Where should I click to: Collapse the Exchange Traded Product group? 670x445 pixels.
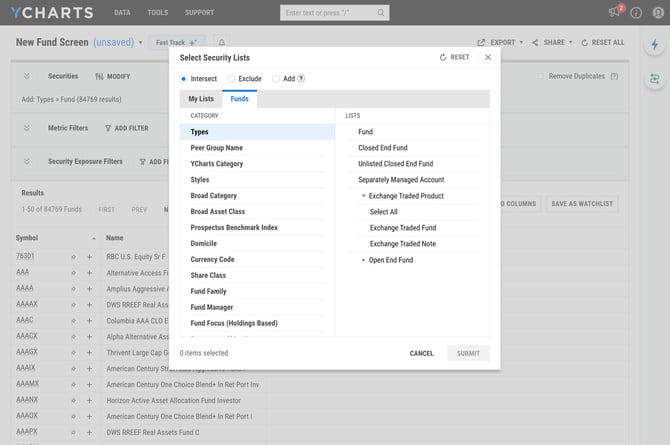pyautogui.click(x=364, y=196)
